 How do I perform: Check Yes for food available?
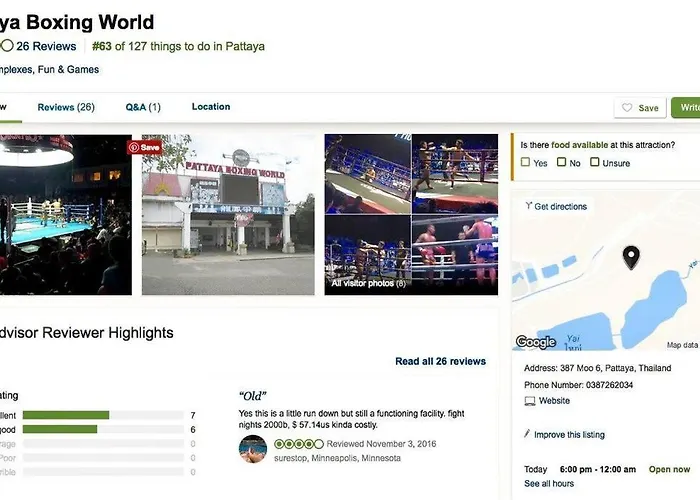[525, 162]
